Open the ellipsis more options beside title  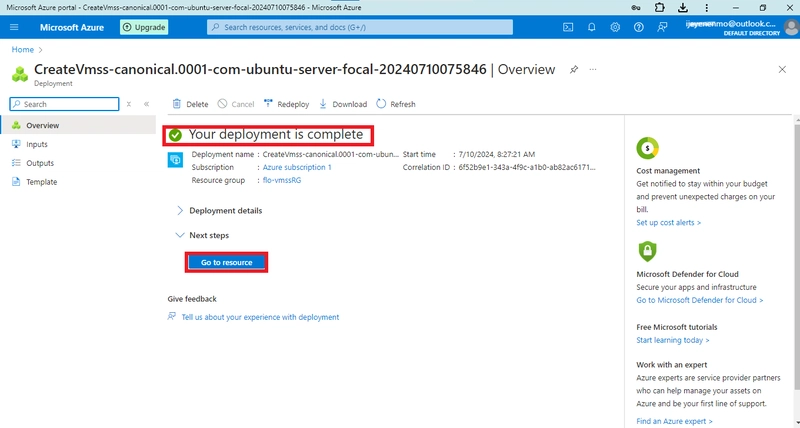[x=592, y=69]
